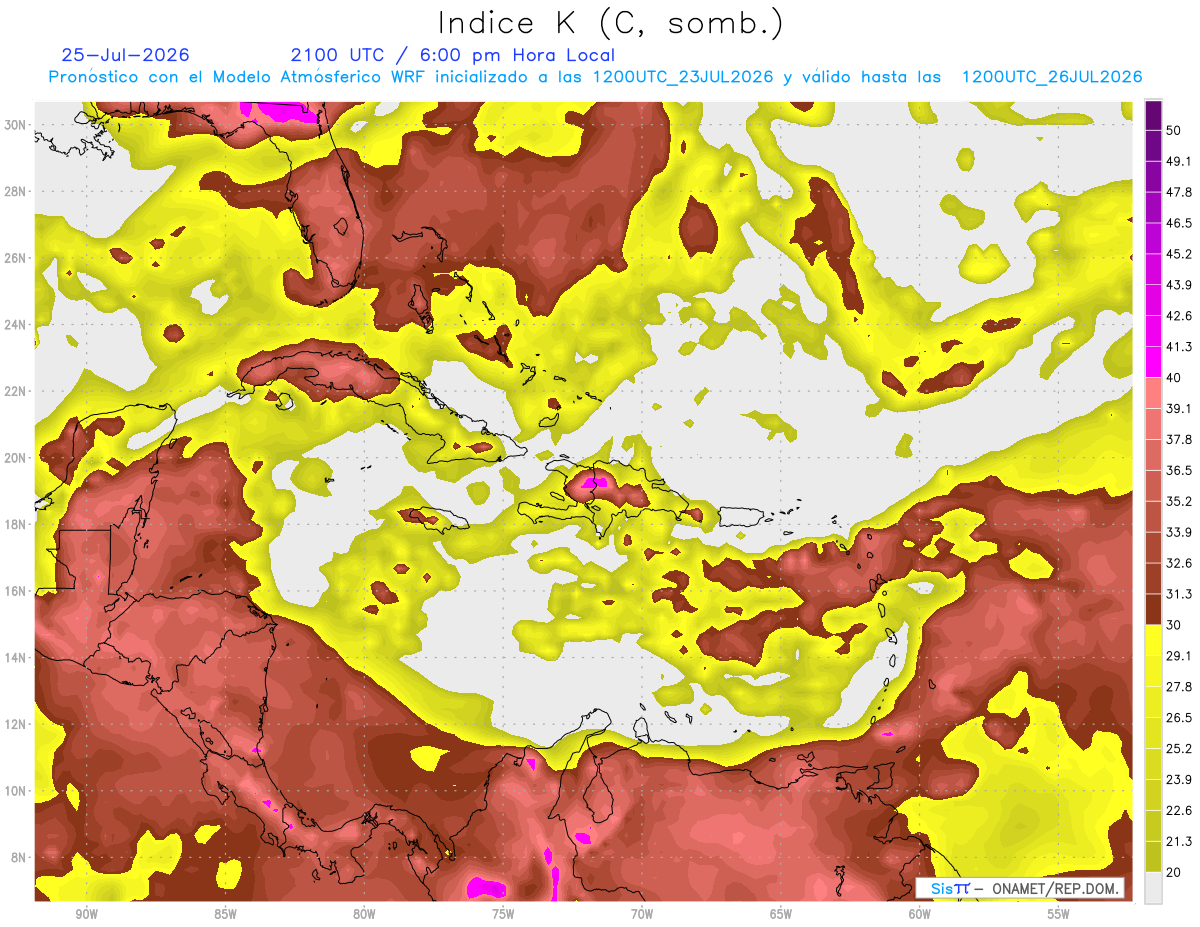Click the latitude label 10N
1200x927 pixels.
pos(15,791)
